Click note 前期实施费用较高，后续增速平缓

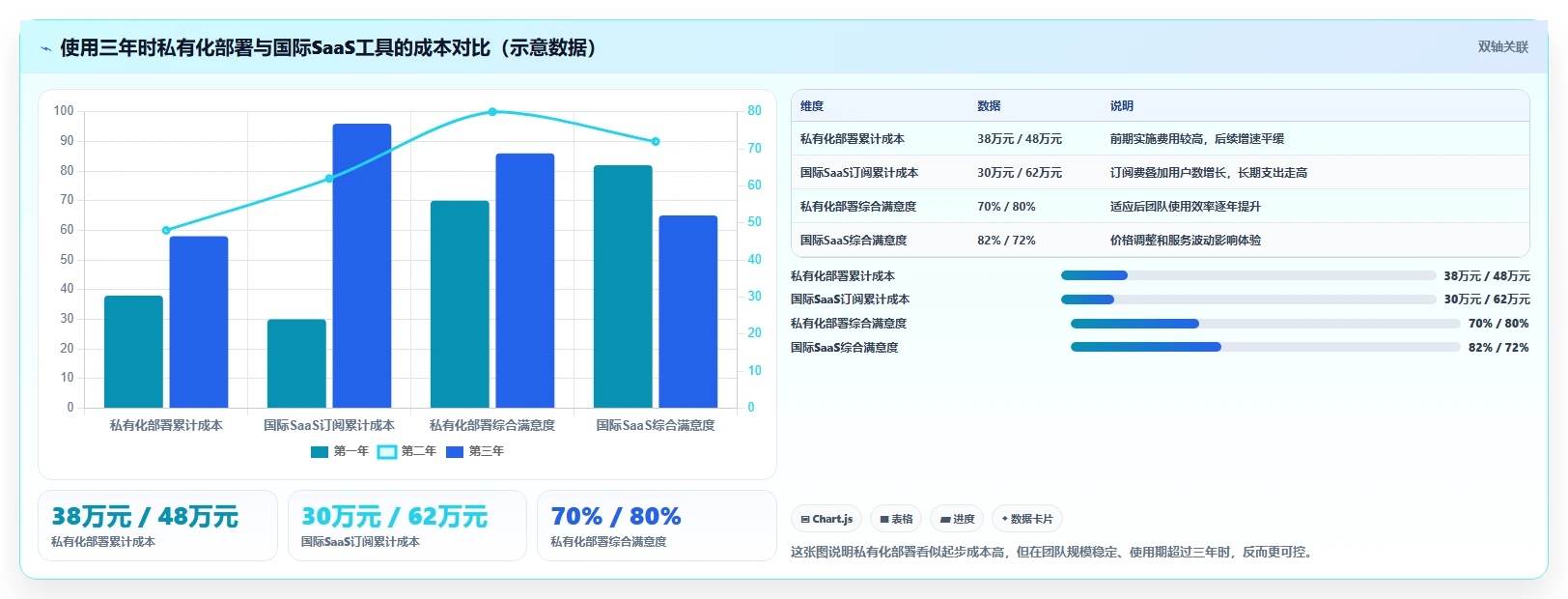[x=1197, y=139]
